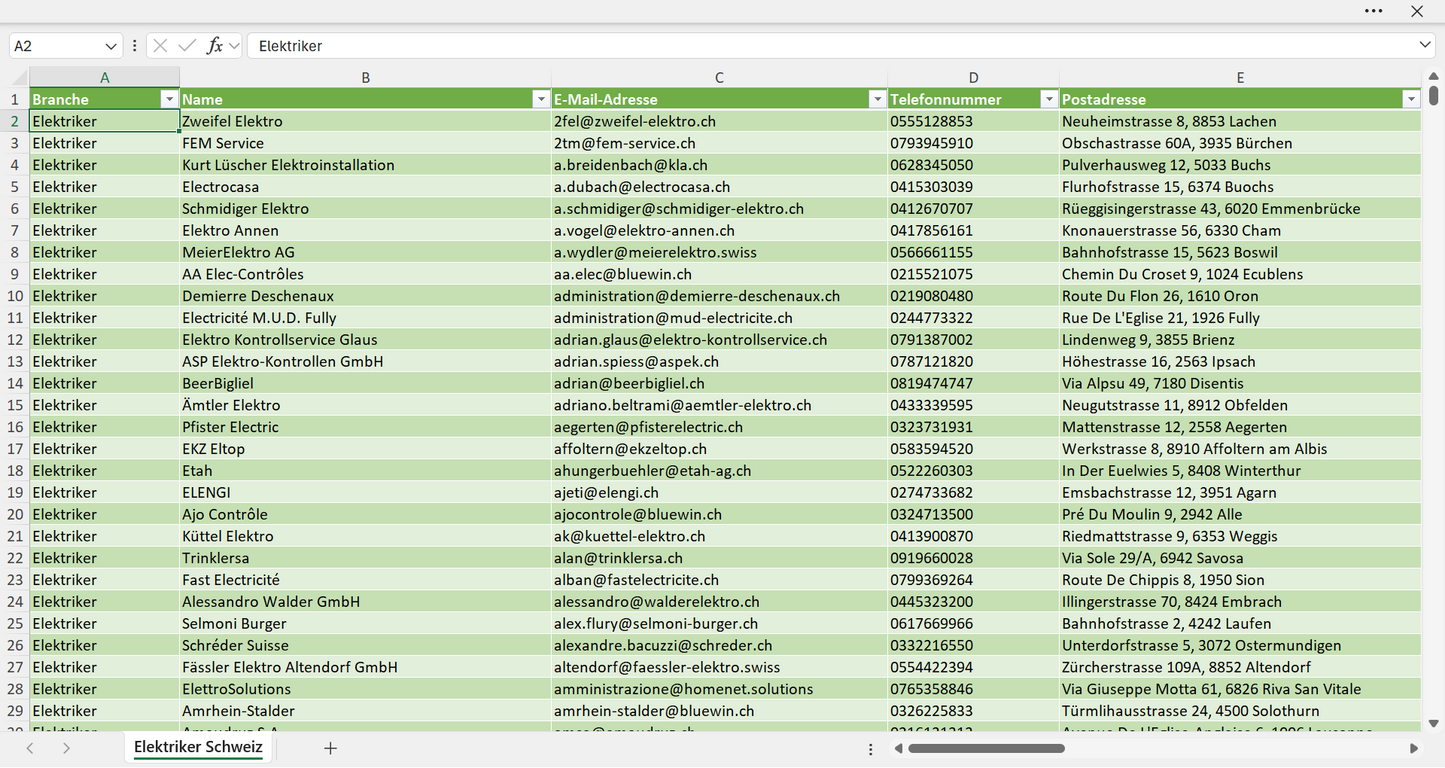Select phone number 0433339595
This screenshot has height=768, width=1445.
coord(973,405)
